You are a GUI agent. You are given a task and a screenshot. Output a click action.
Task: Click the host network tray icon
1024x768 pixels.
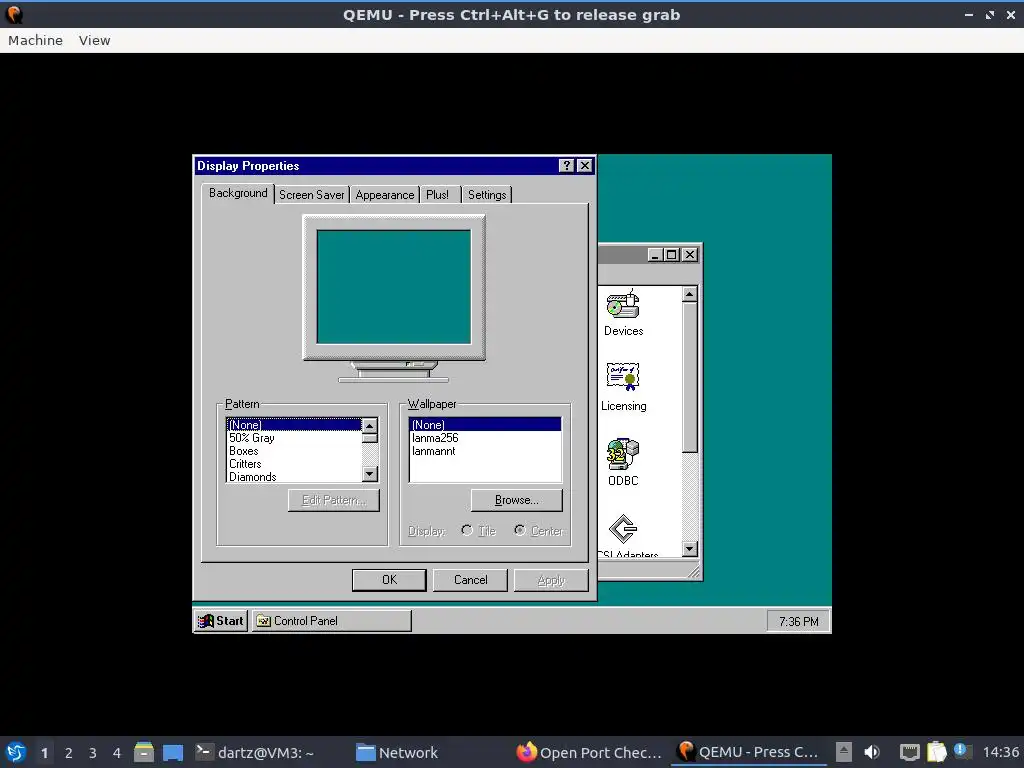click(910, 752)
